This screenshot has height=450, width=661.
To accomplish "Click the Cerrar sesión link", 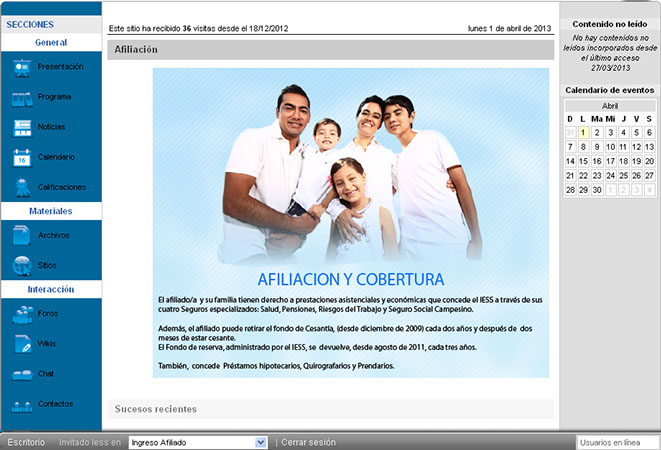I will (308, 441).
